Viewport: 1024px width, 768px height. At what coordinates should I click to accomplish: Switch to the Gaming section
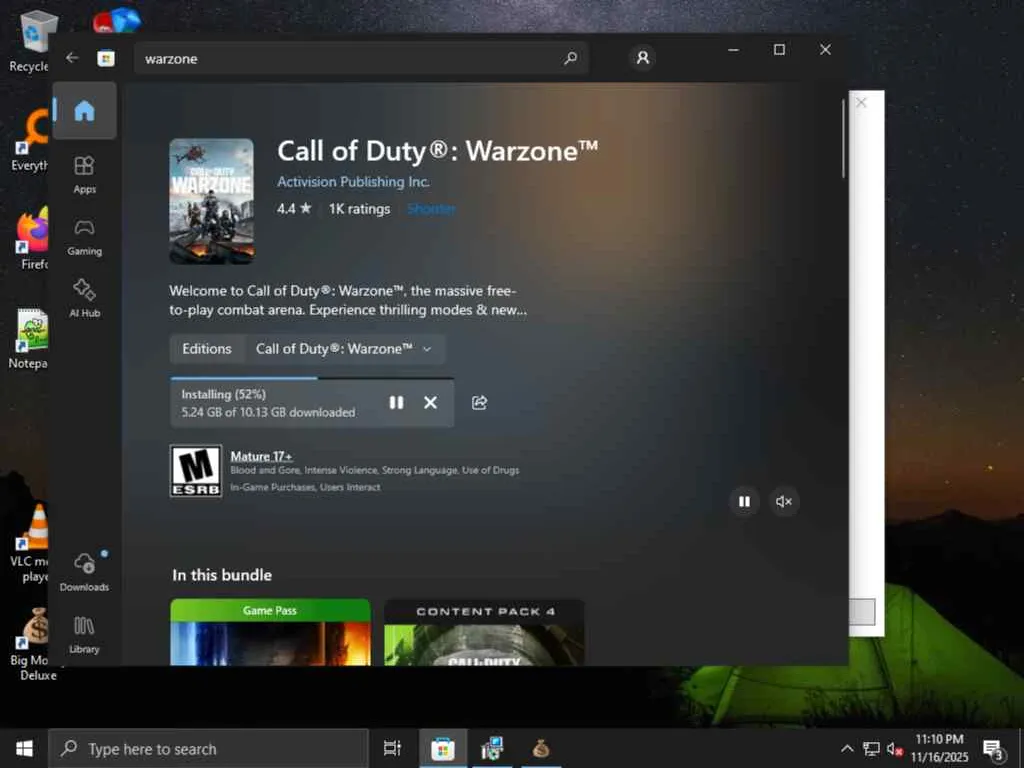click(84, 237)
